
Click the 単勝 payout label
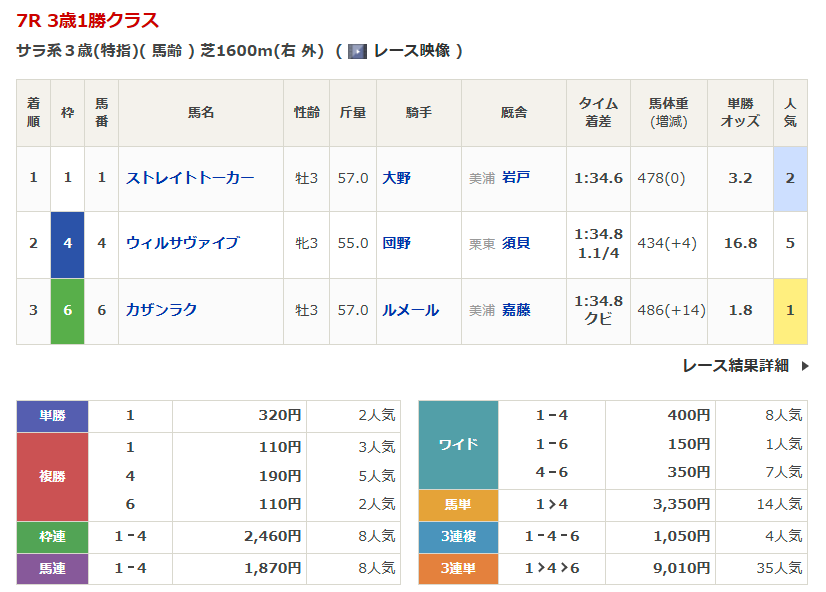pos(52,416)
